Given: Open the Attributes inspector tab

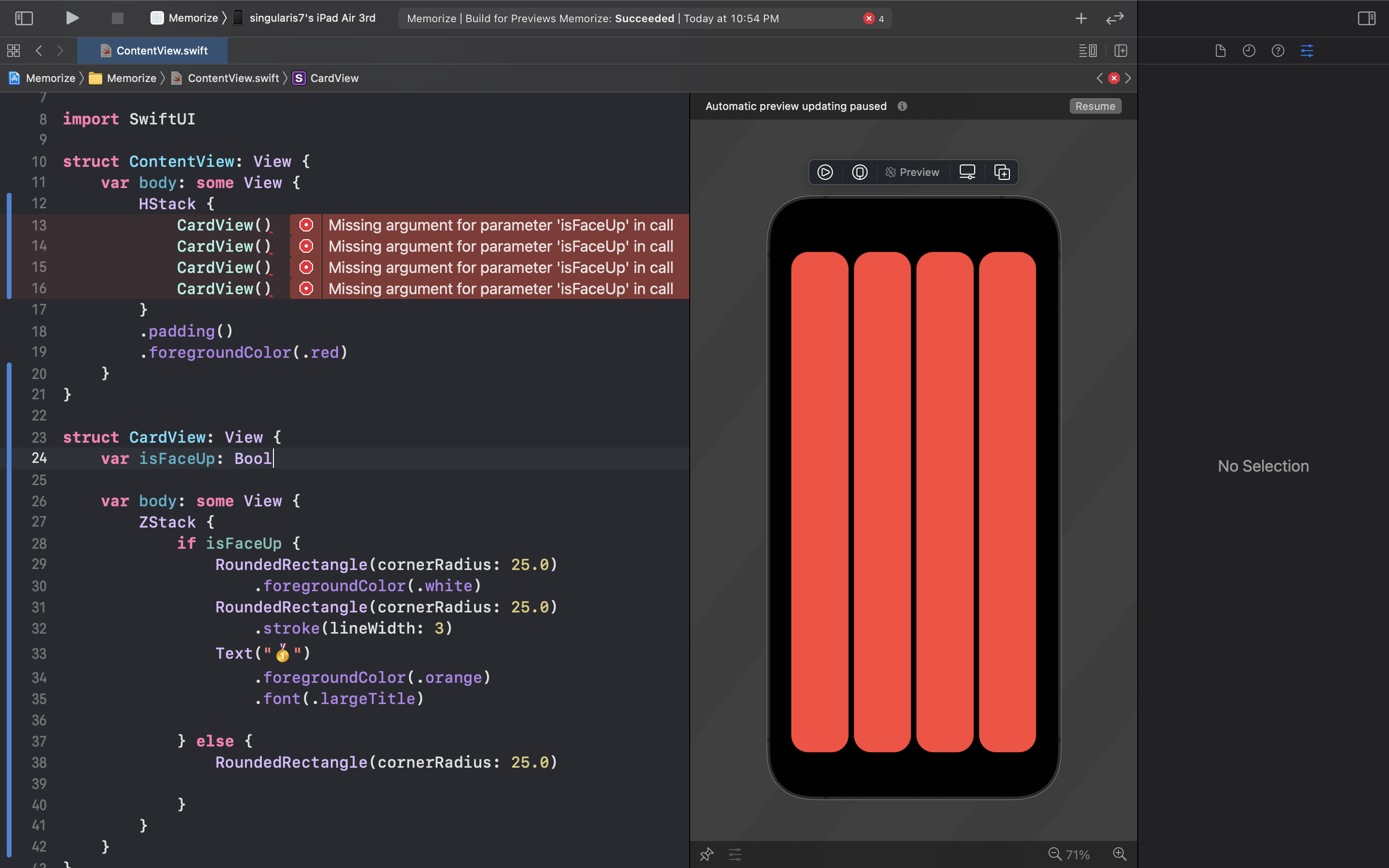Looking at the screenshot, I should [1307, 51].
